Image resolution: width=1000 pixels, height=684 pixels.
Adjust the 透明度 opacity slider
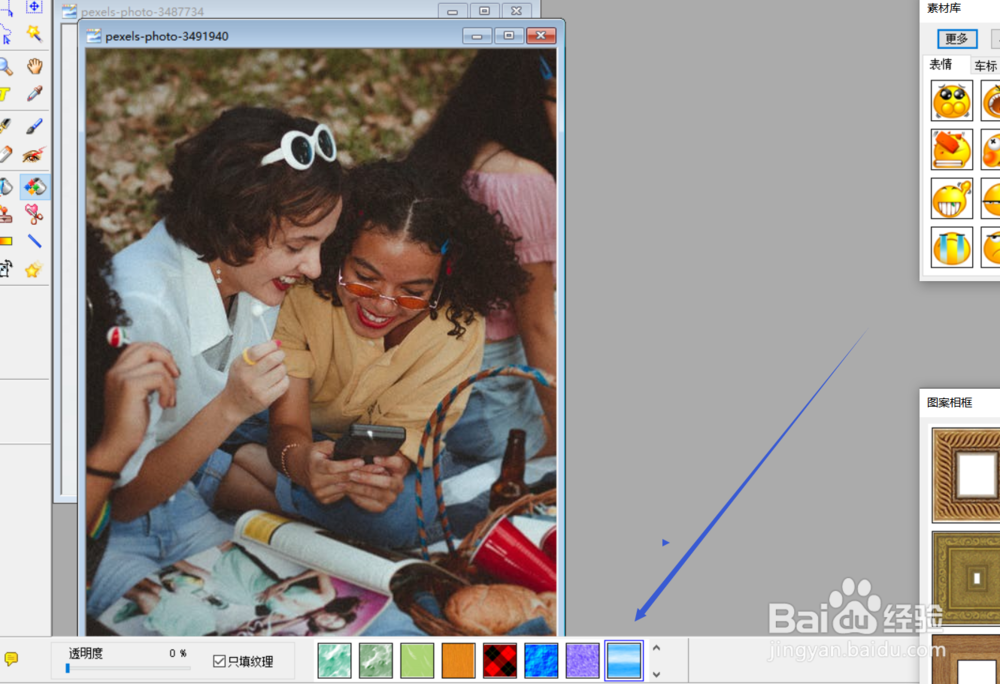coord(128,668)
